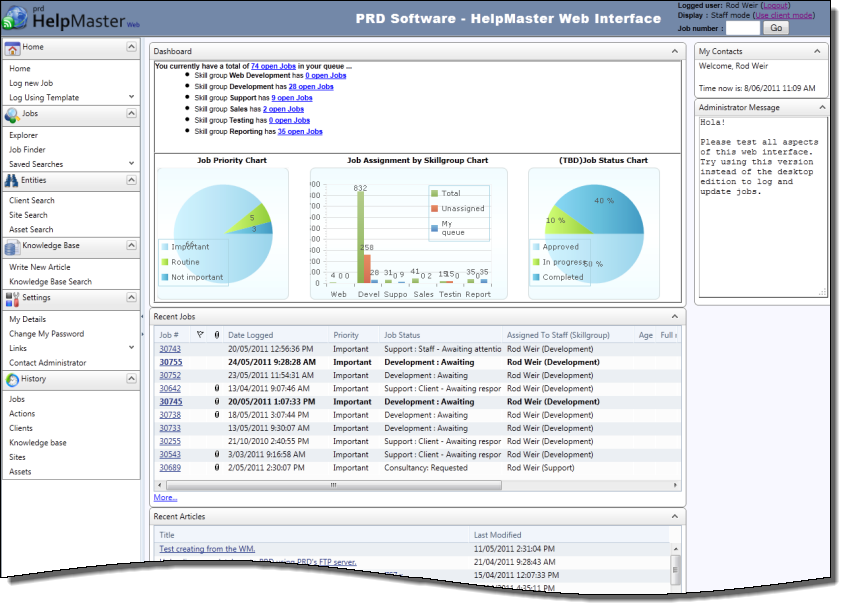This screenshot has height=612, width=847.
Task: Click the Last Modified column header
Action: [497, 535]
